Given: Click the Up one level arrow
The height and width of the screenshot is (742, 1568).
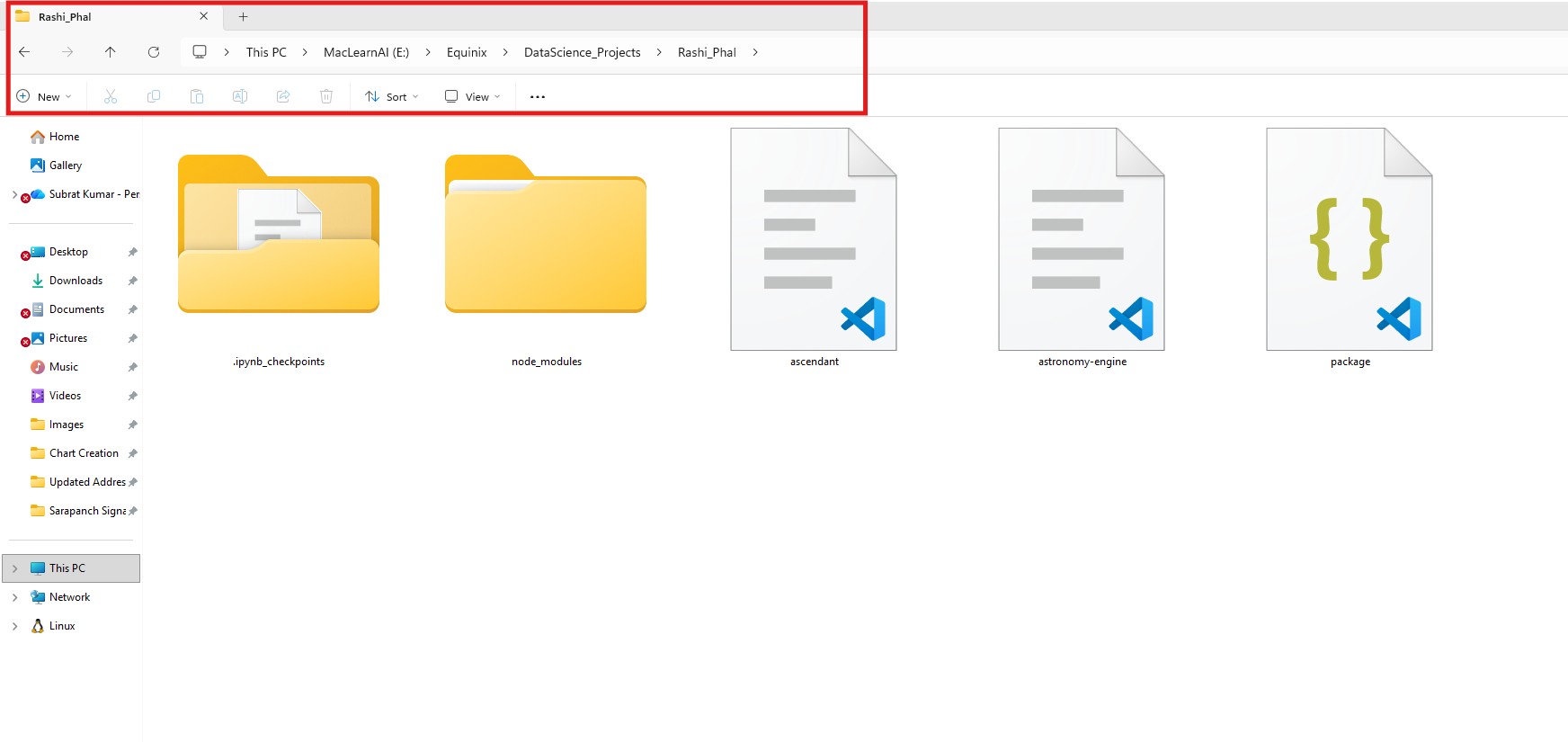Looking at the screenshot, I should click(110, 52).
